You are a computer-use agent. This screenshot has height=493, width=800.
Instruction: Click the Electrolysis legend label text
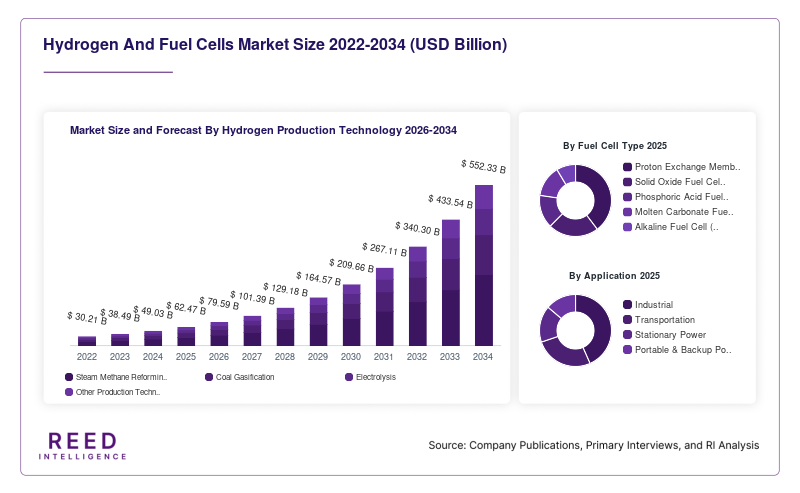[x=376, y=377]
